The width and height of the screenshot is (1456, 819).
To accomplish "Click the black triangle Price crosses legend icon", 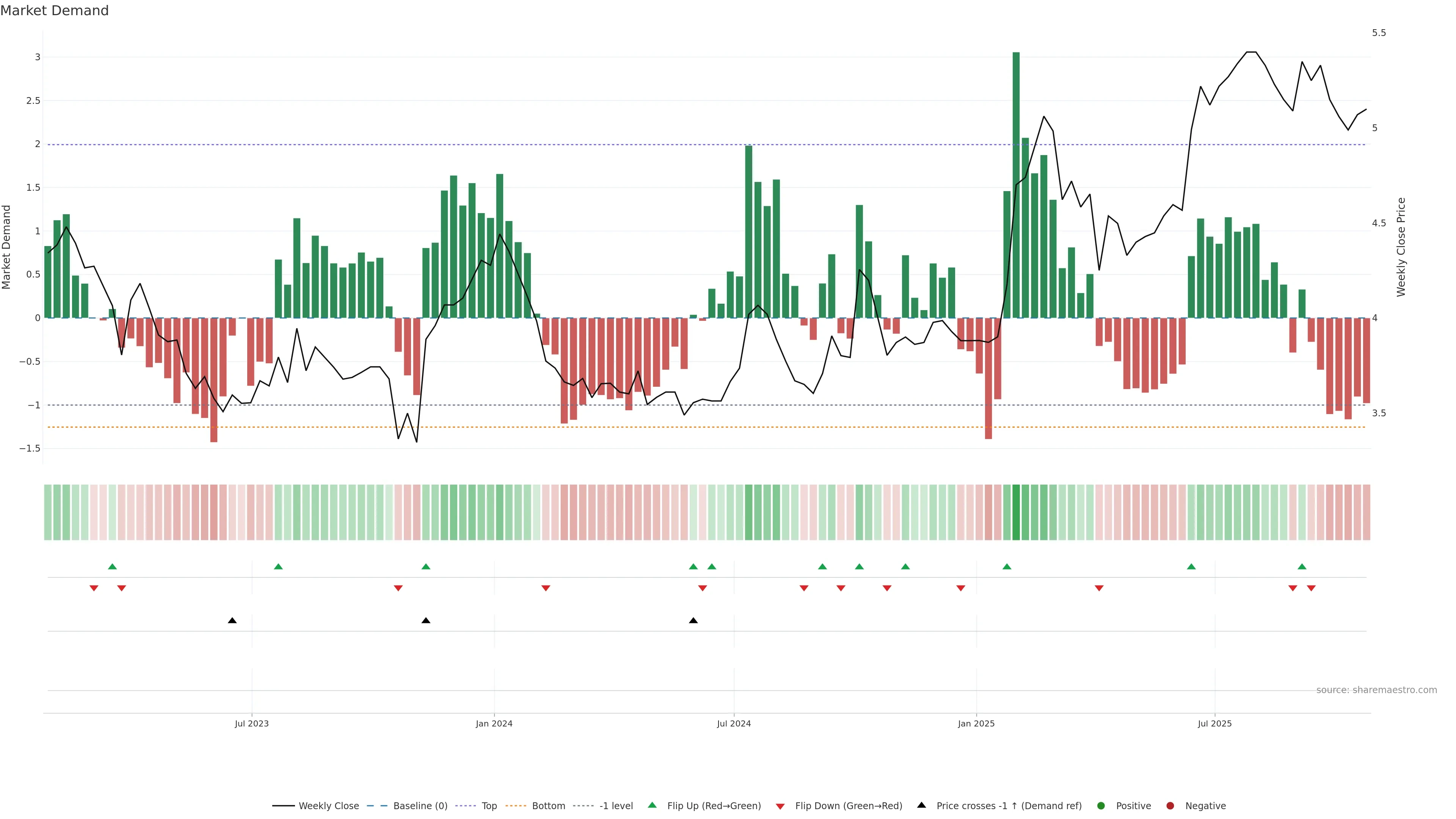I will click(921, 805).
